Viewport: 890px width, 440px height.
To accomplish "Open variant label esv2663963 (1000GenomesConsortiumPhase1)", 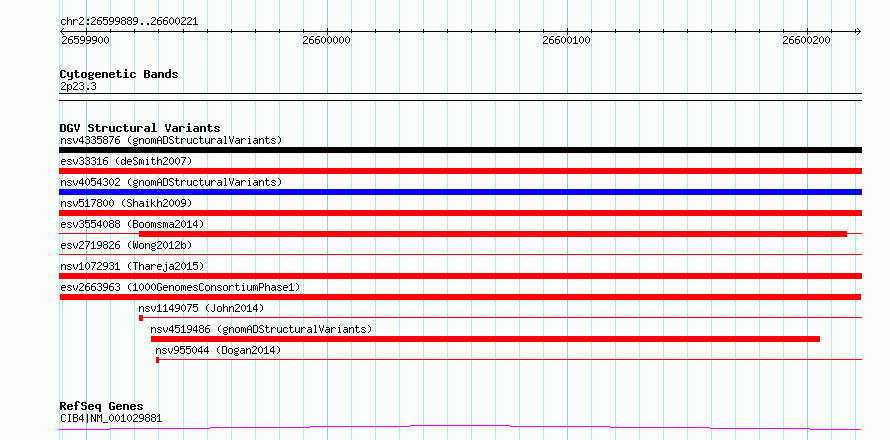I will (x=180, y=287).
